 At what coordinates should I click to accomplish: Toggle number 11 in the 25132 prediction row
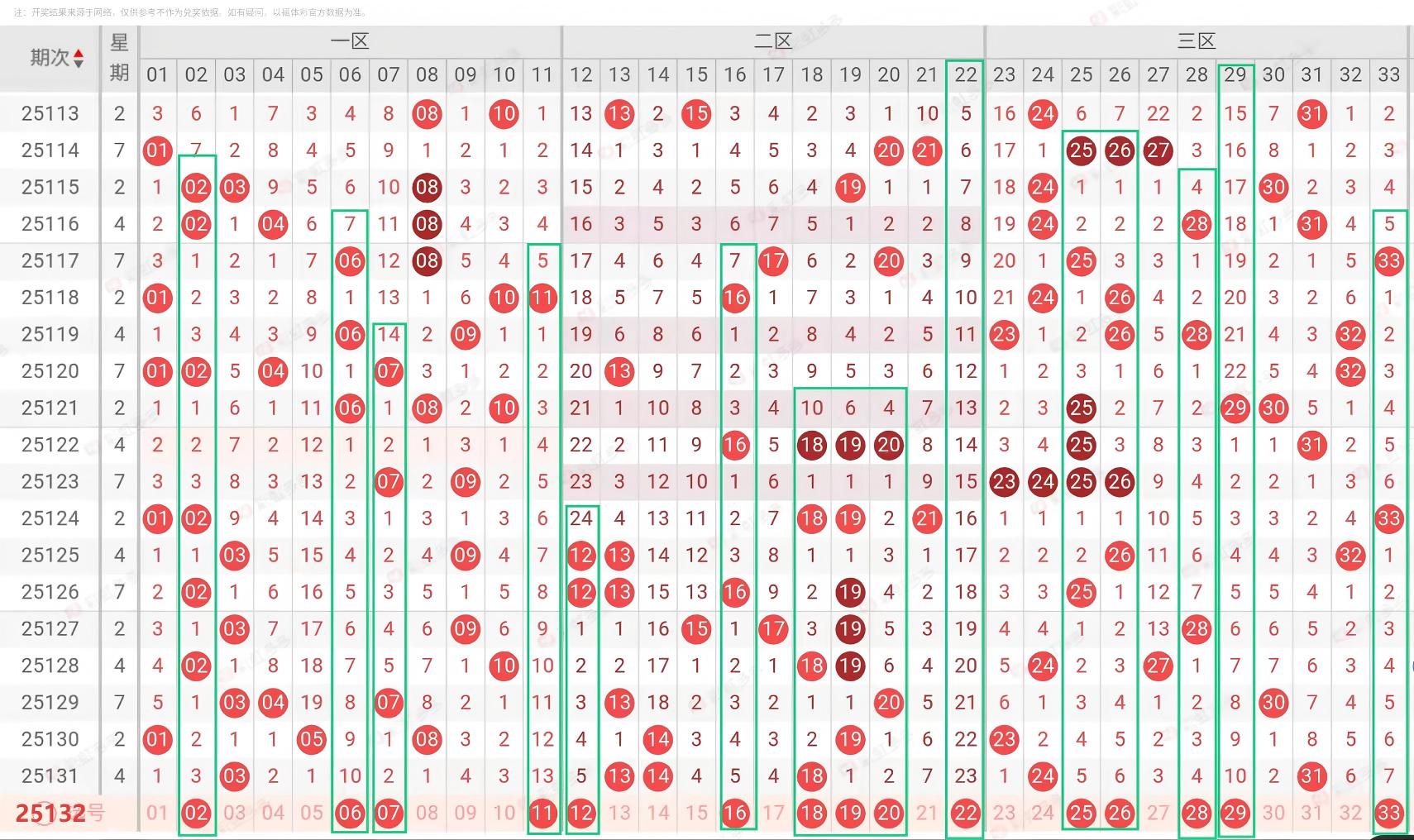(542, 813)
